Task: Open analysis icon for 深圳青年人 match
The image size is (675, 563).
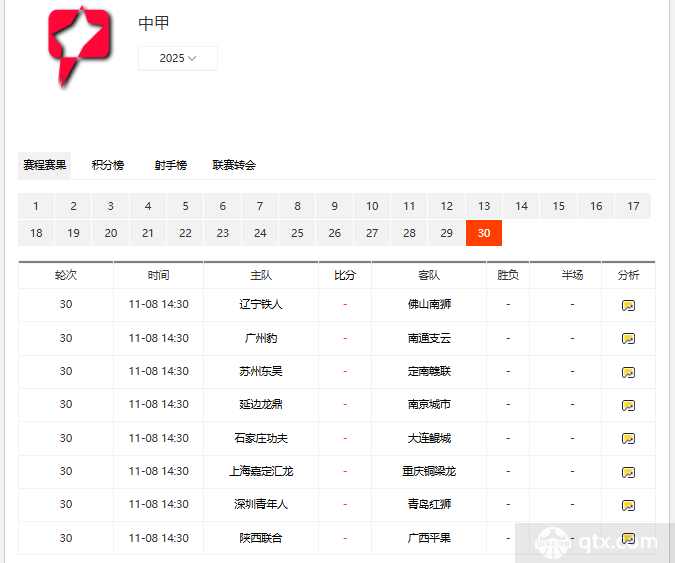Action: (x=628, y=505)
